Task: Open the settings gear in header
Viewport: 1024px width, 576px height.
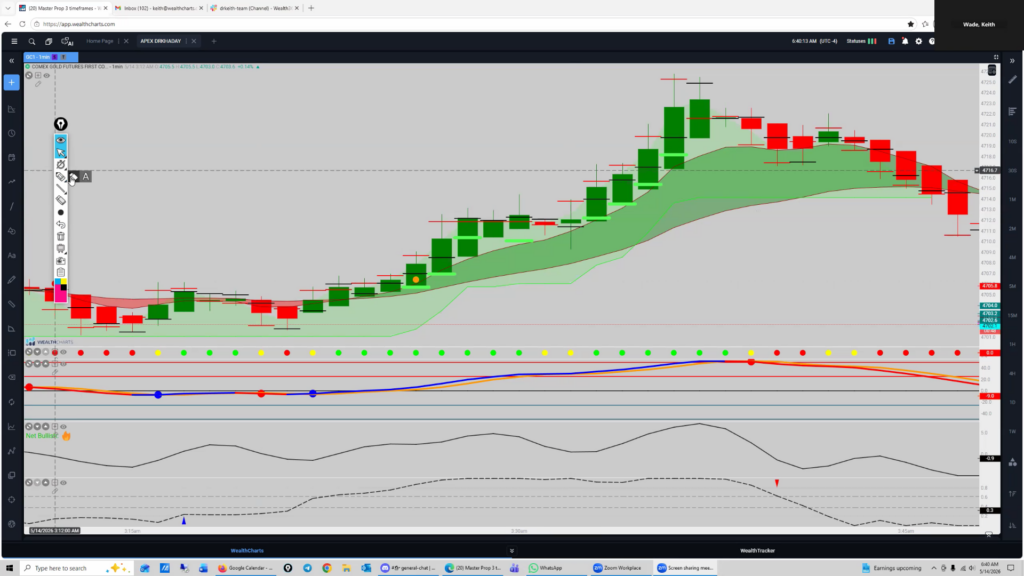Action: click(919, 41)
